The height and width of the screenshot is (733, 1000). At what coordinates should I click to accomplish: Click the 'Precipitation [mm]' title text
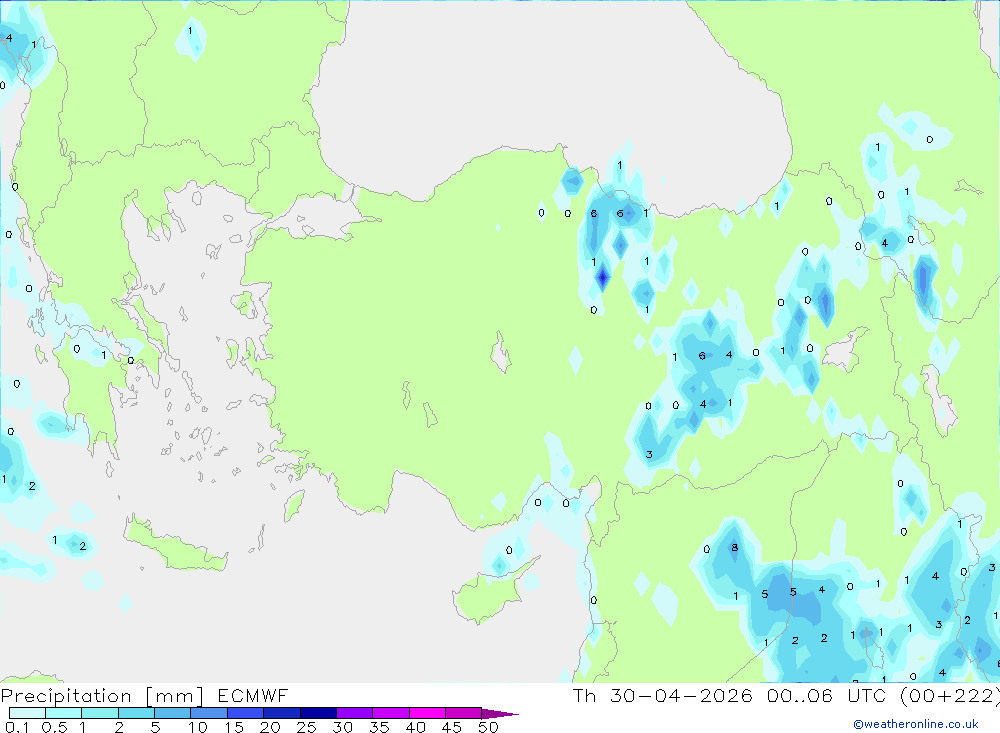point(102,696)
